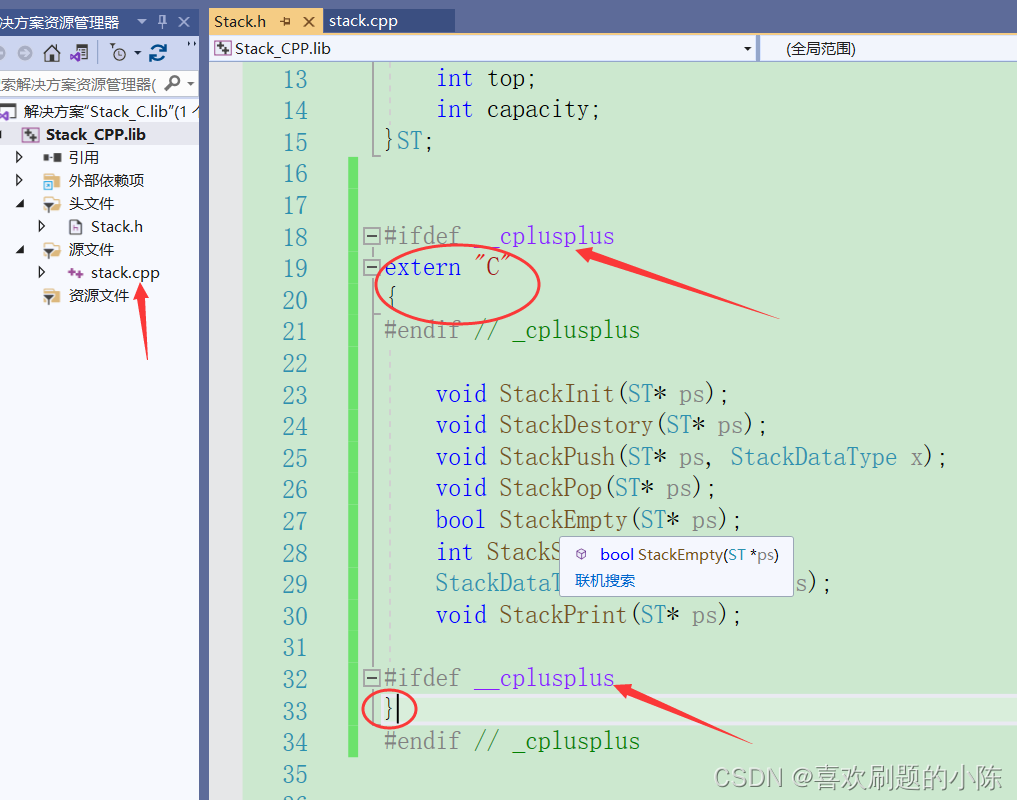The height and width of the screenshot is (800, 1017).
Task: Click the Solution Explorer Home icon
Action: [x=52, y=53]
